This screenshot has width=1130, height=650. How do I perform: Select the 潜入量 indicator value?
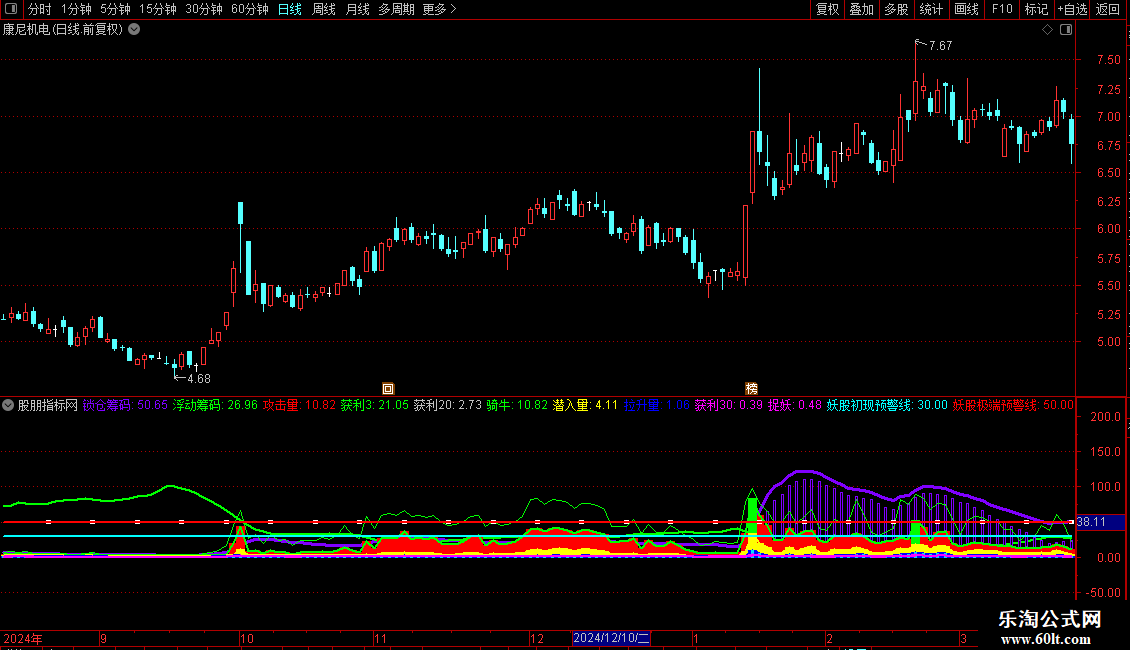point(585,406)
